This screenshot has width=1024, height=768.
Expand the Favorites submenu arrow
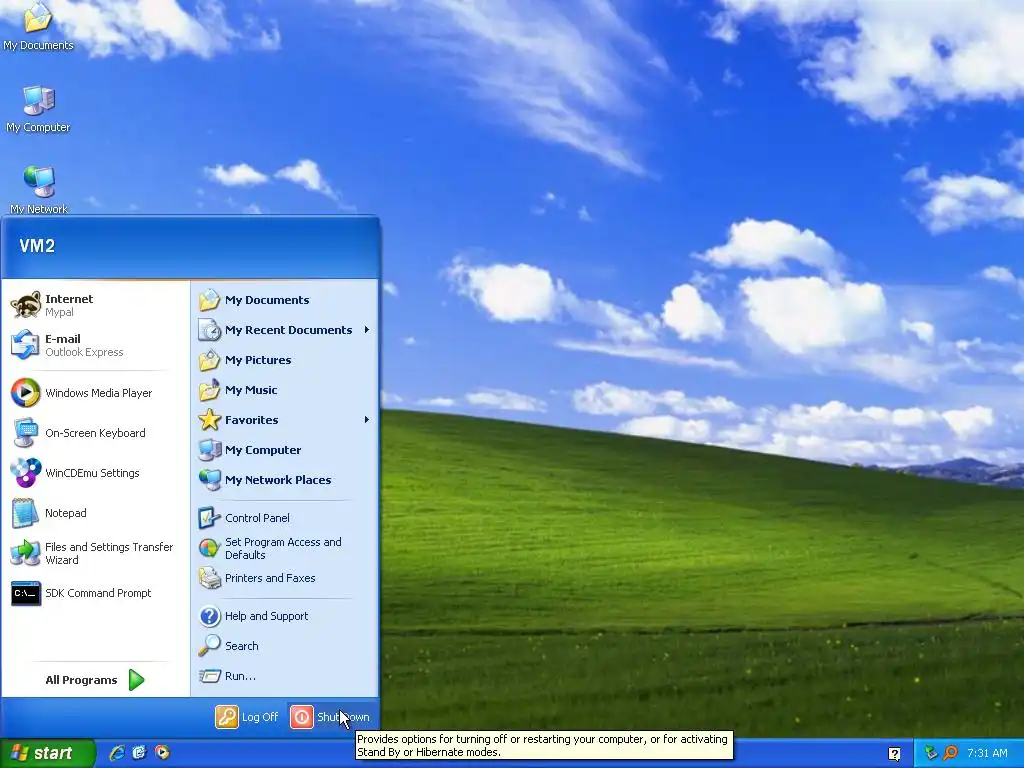367,420
